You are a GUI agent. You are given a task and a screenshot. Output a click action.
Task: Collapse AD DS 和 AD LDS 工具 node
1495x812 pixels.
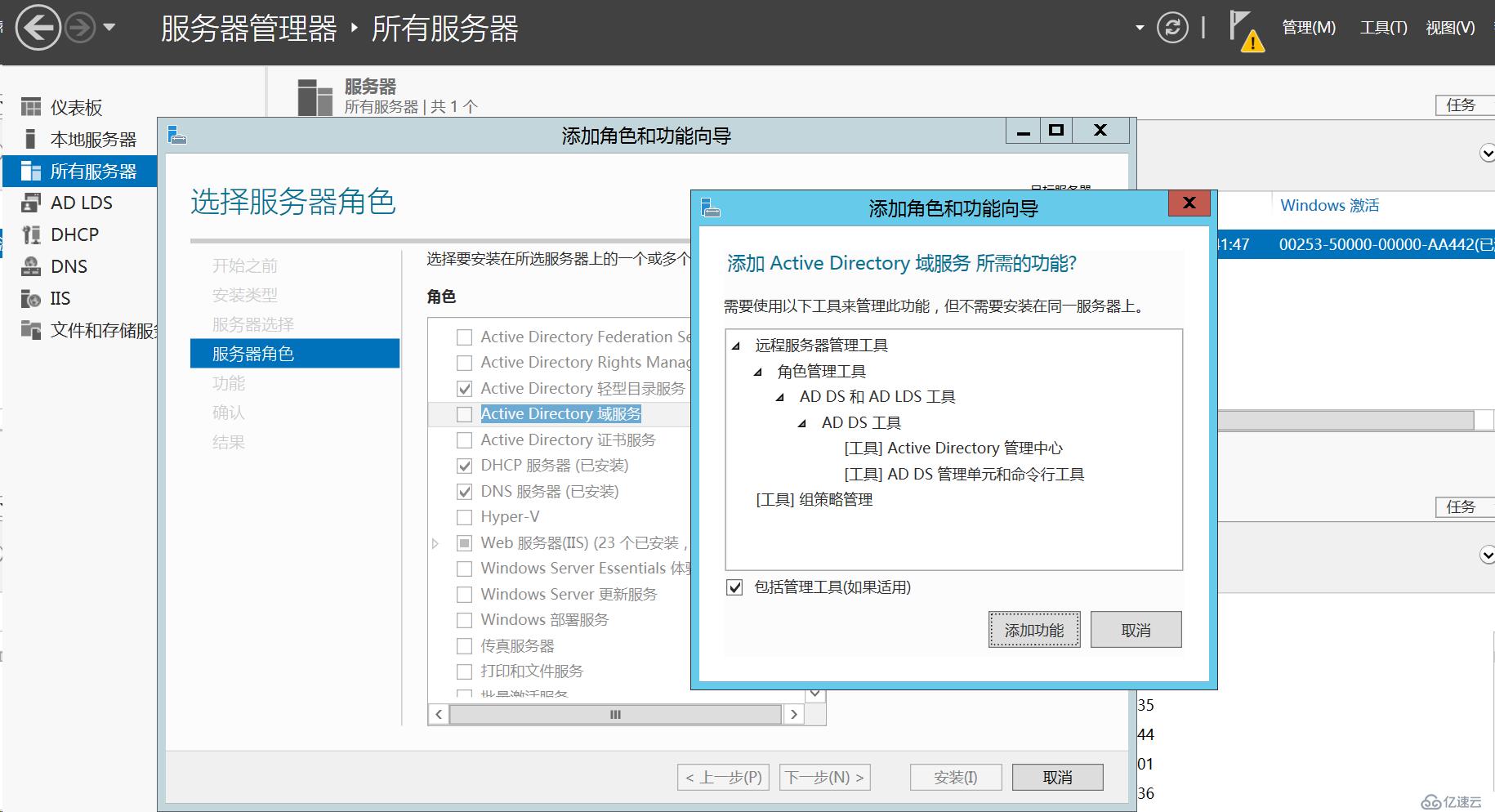[780, 397]
